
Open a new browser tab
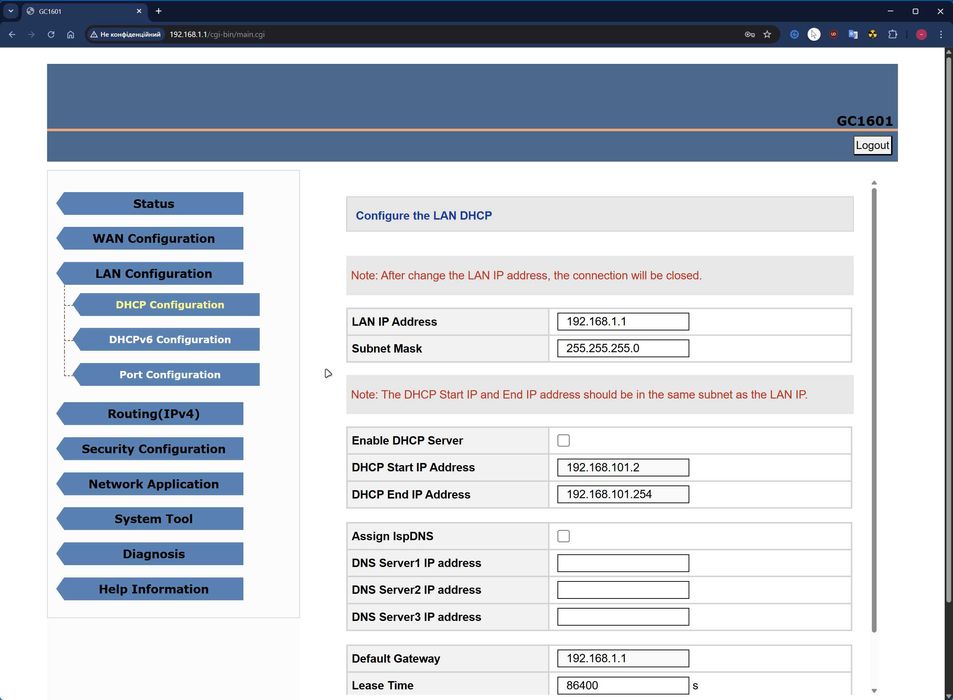click(159, 11)
